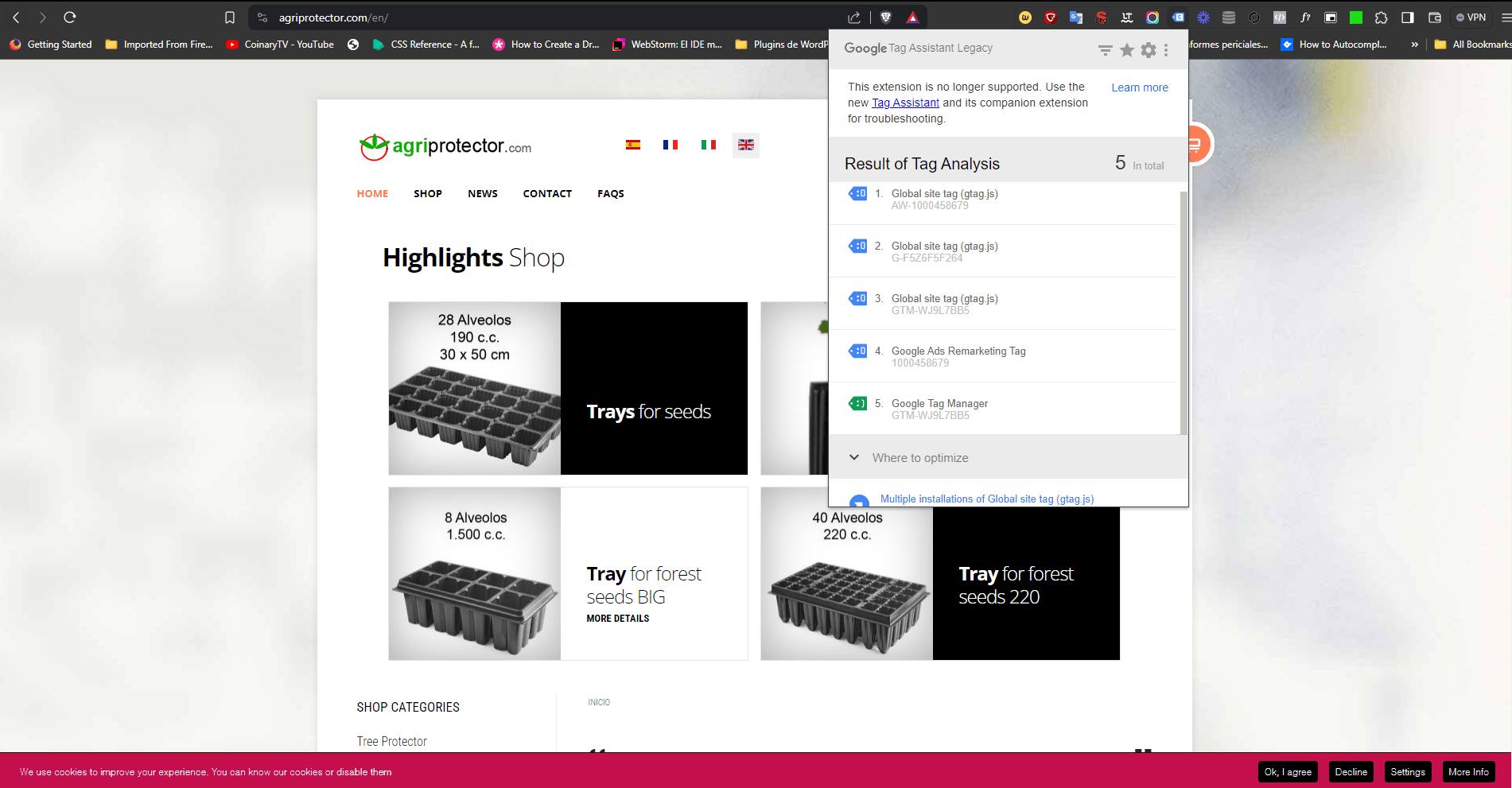Follow the Tag Assistant link in notice
1512x788 pixels.
click(x=905, y=103)
